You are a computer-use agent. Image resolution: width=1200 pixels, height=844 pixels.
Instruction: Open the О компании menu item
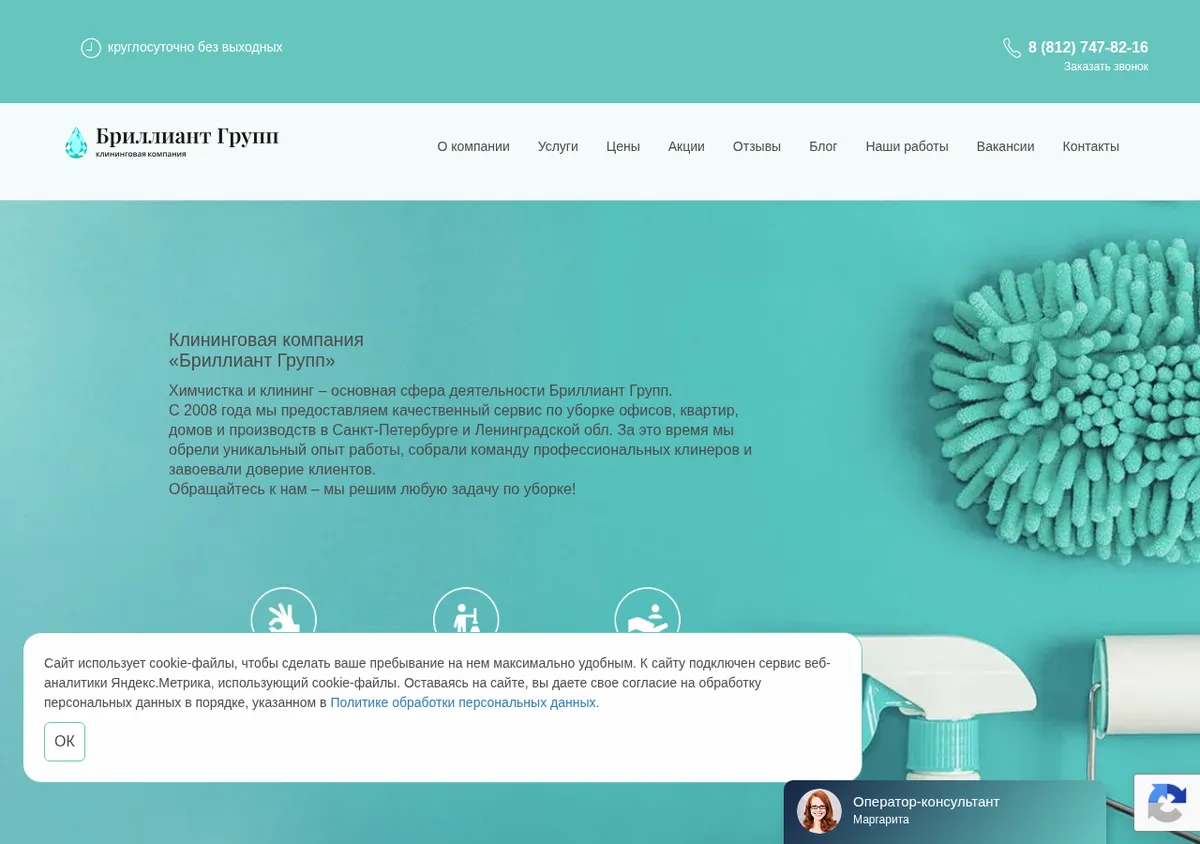[x=473, y=146]
